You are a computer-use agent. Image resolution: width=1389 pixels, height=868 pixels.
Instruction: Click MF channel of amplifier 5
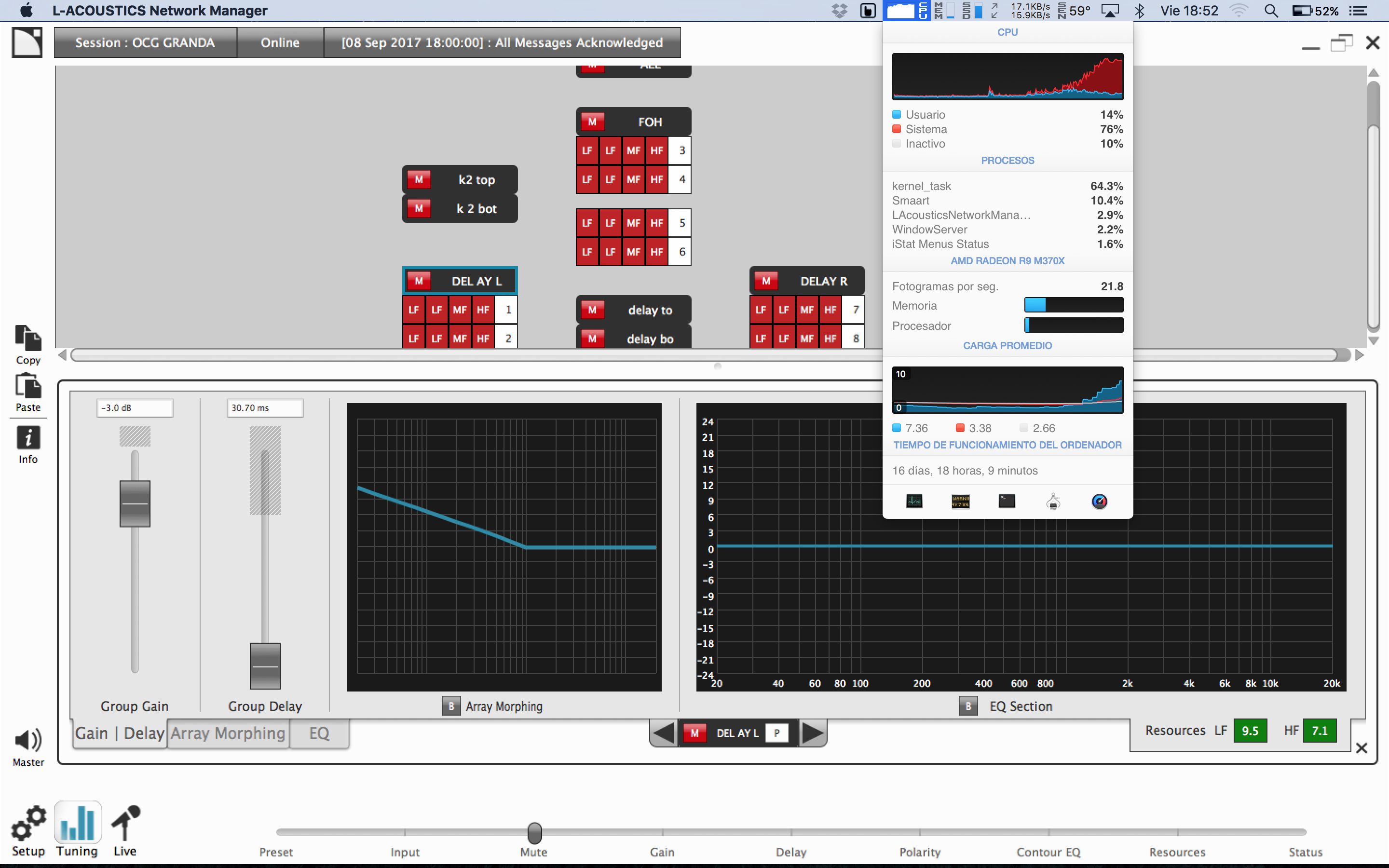point(633,223)
